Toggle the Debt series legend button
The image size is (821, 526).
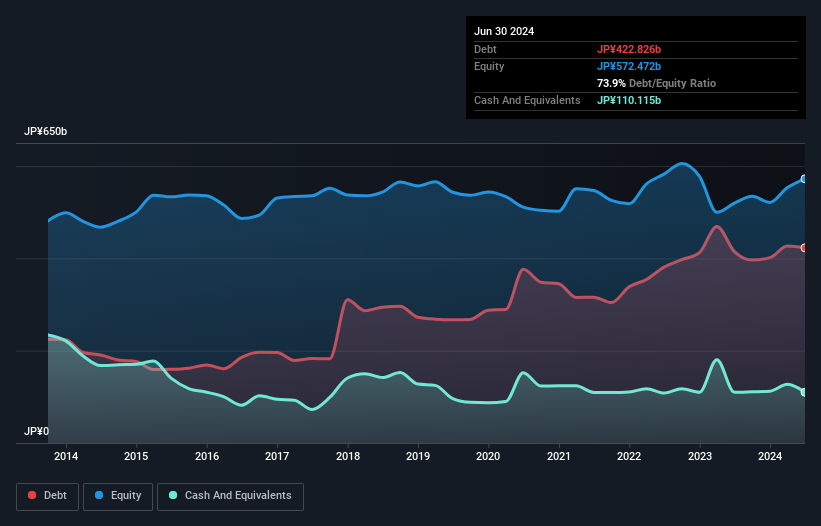tap(48, 496)
